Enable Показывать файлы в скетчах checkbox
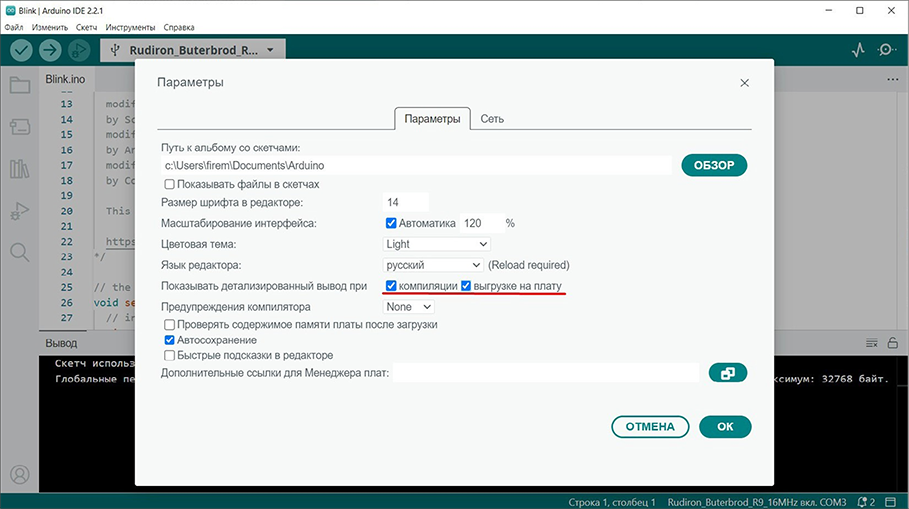The image size is (909, 509). pyautogui.click(x=169, y=184)
